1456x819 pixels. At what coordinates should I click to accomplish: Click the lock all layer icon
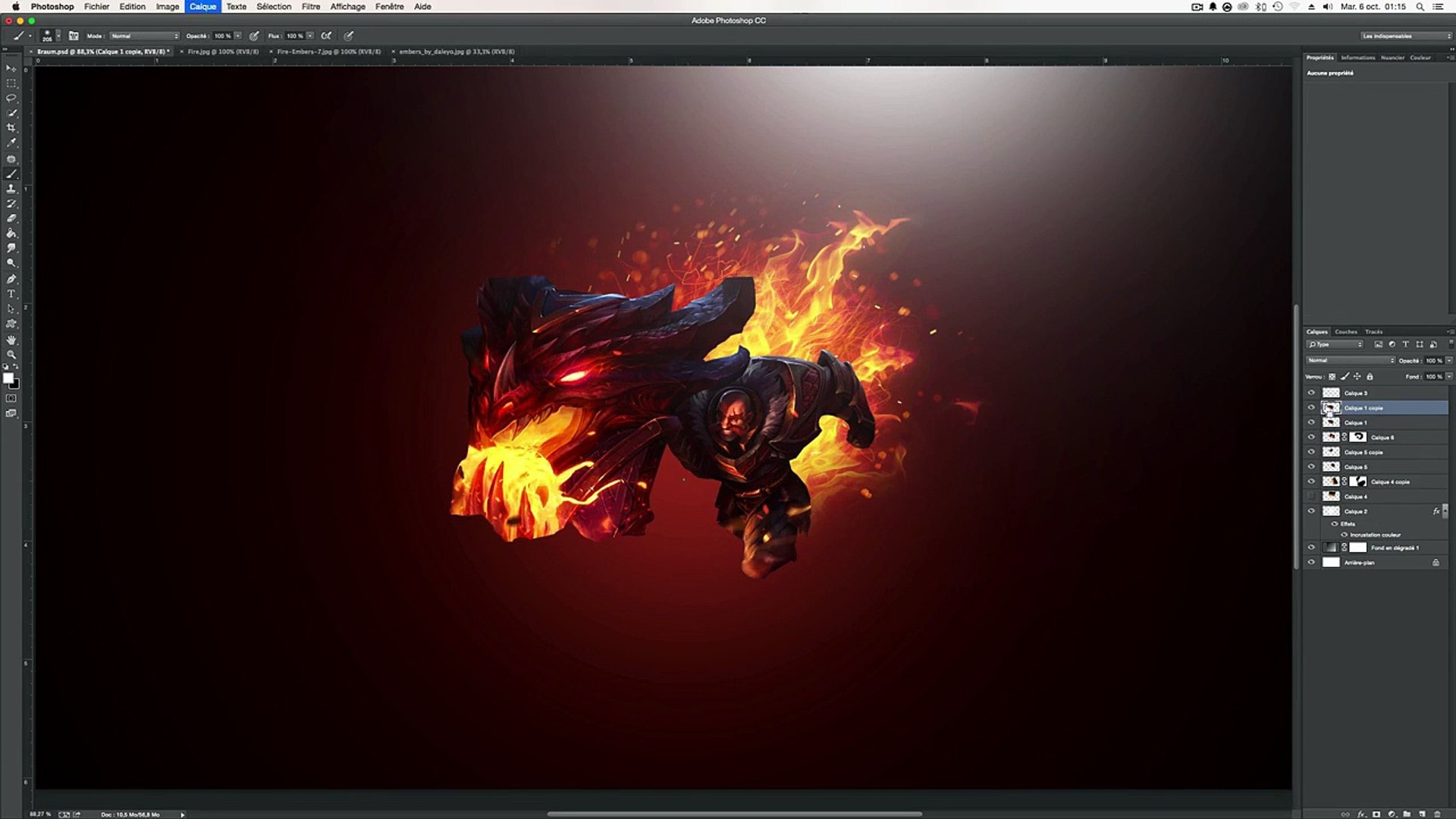[1370, 377]
